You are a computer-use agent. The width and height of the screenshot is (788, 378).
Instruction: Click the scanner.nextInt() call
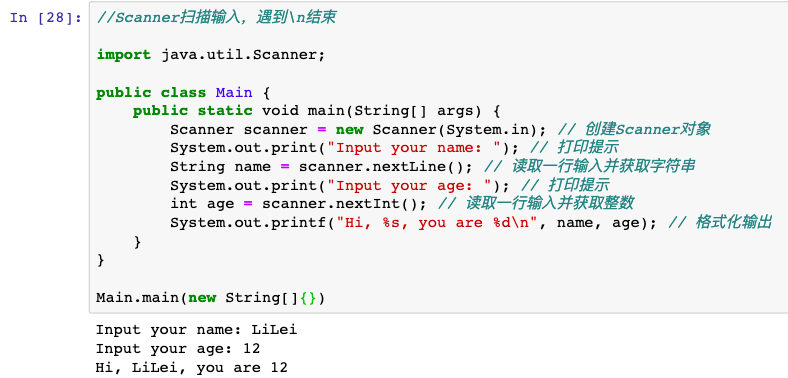pos(344,204)
